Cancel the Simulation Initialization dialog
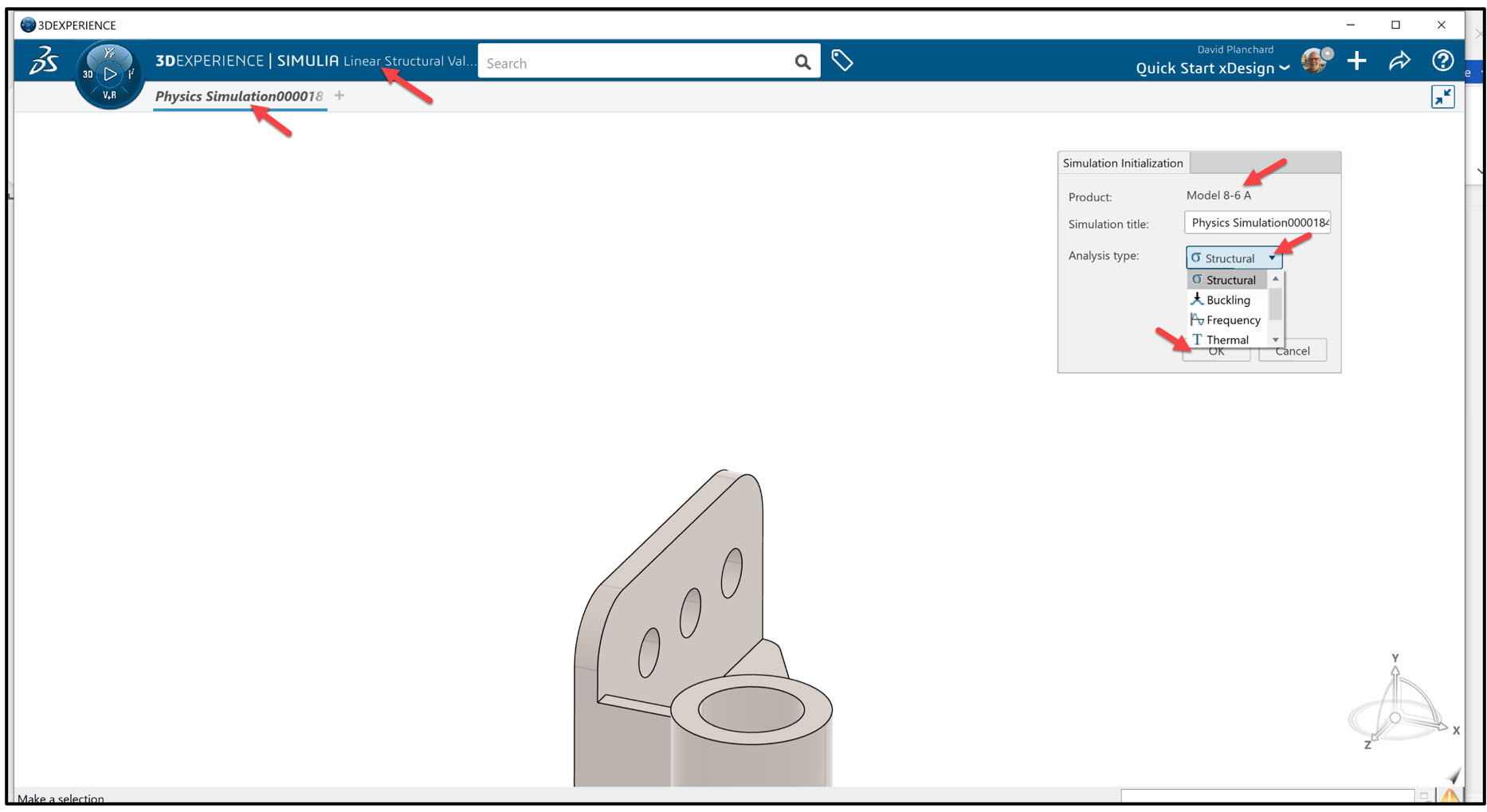1487x812 pixels. tap(1293, 351)
